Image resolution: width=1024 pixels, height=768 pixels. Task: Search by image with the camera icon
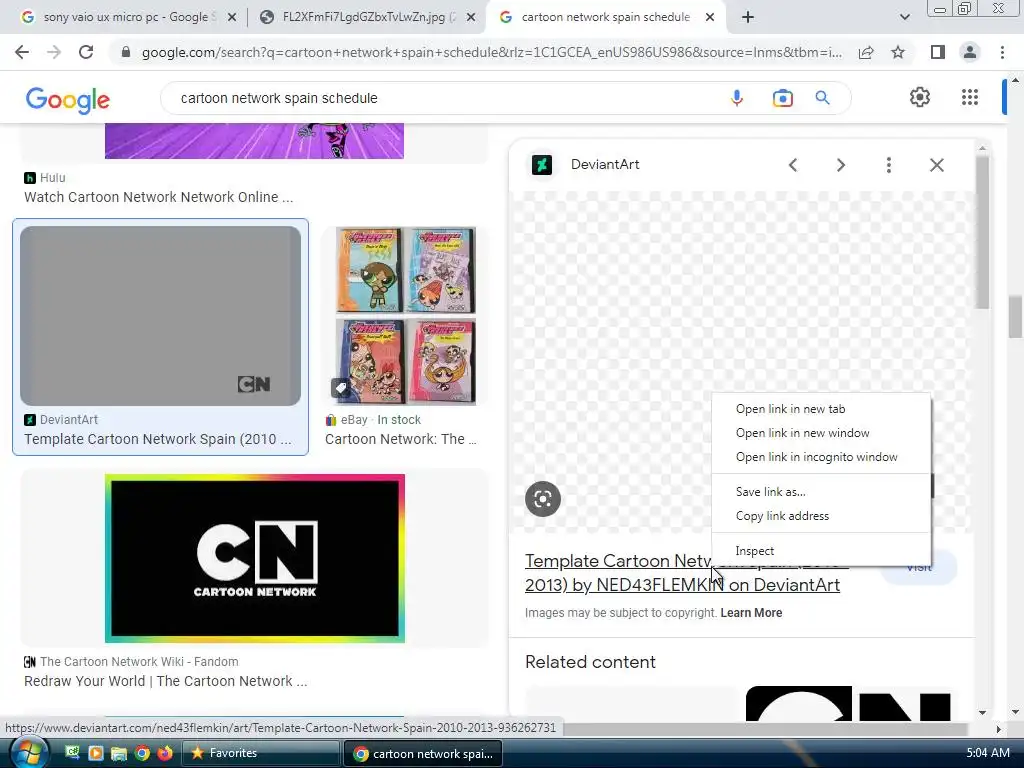coord(782,98)
